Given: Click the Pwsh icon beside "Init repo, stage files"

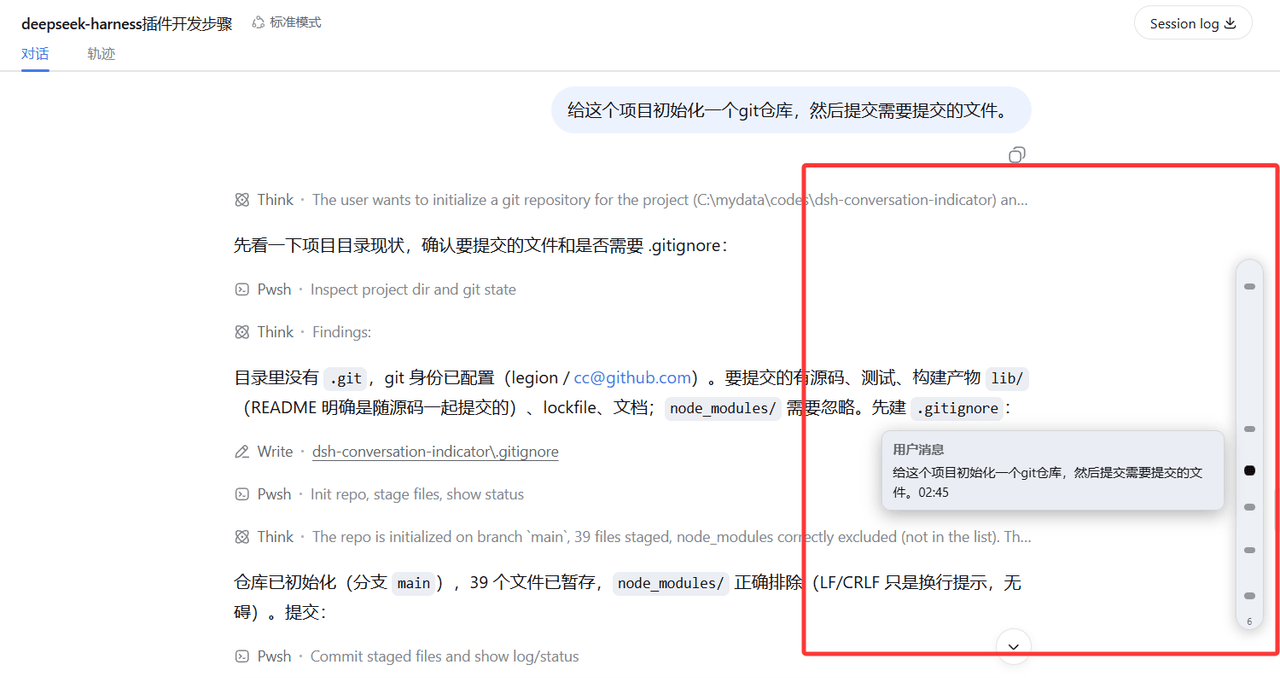Looking at the screenshot, I should (242, 494).
